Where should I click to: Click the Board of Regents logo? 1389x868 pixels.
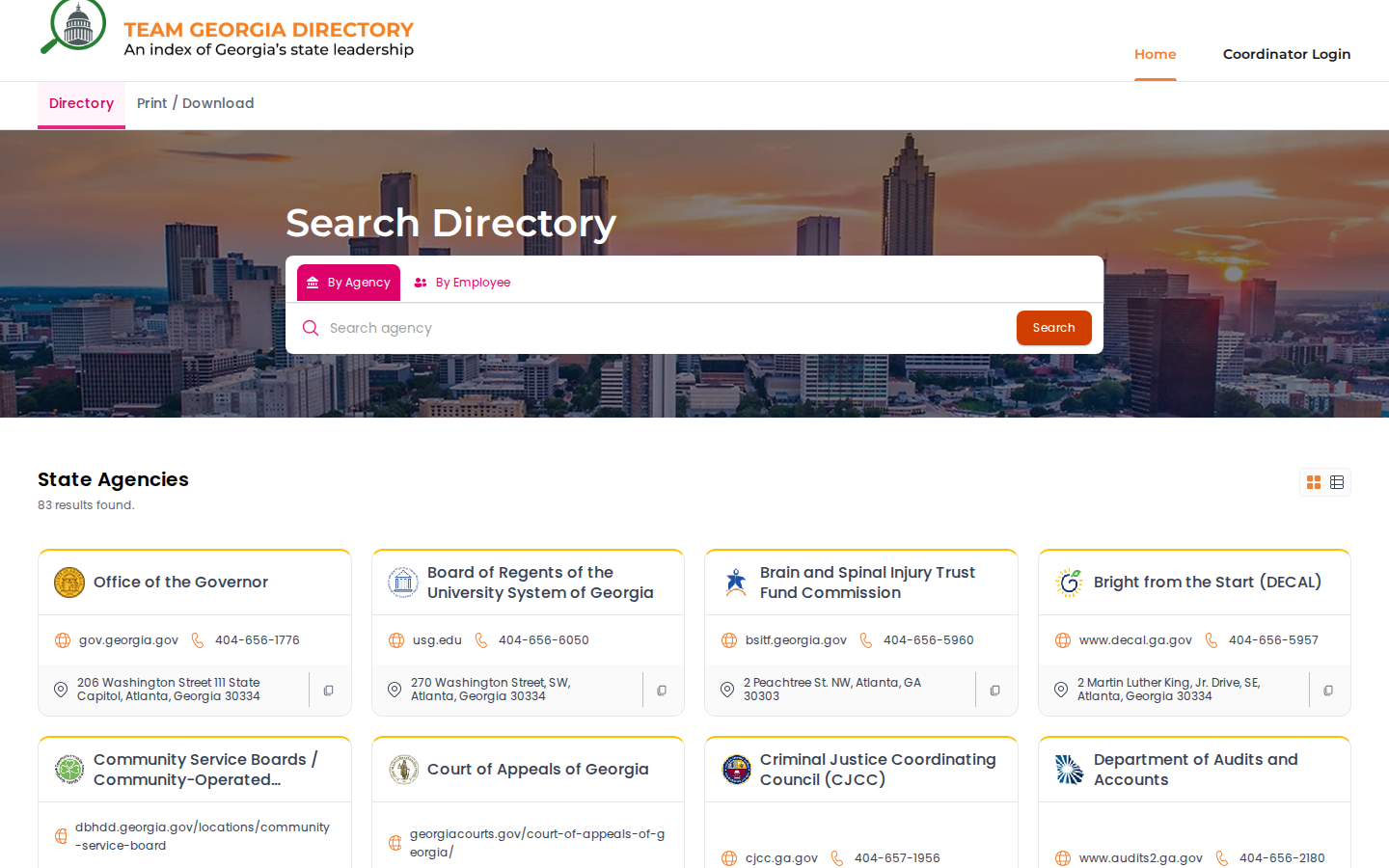point(403,583)
